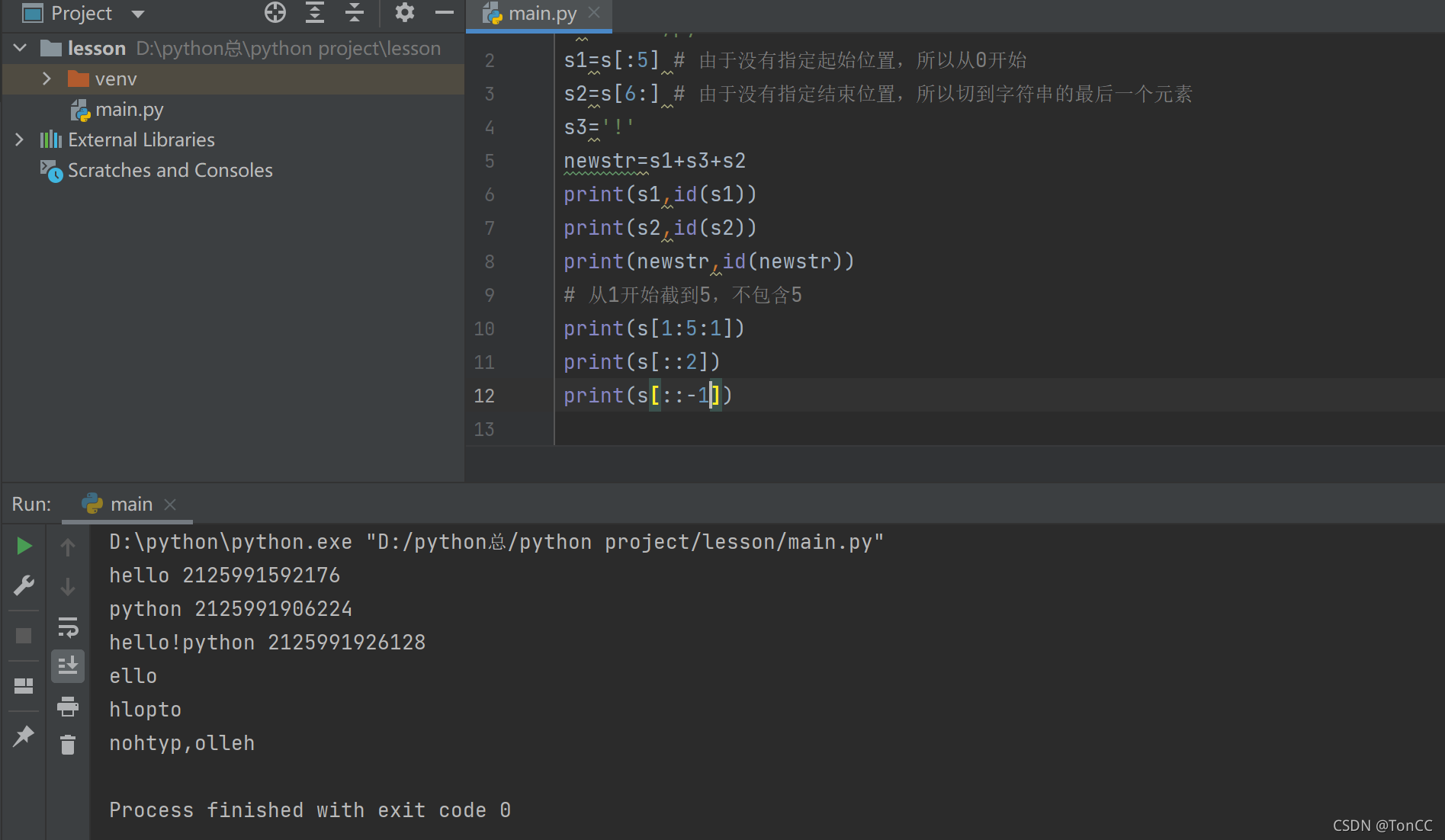Viewport: 1445px width, 840px height.
Task: Click the Stop process square icon
Action: coord(24,635)
